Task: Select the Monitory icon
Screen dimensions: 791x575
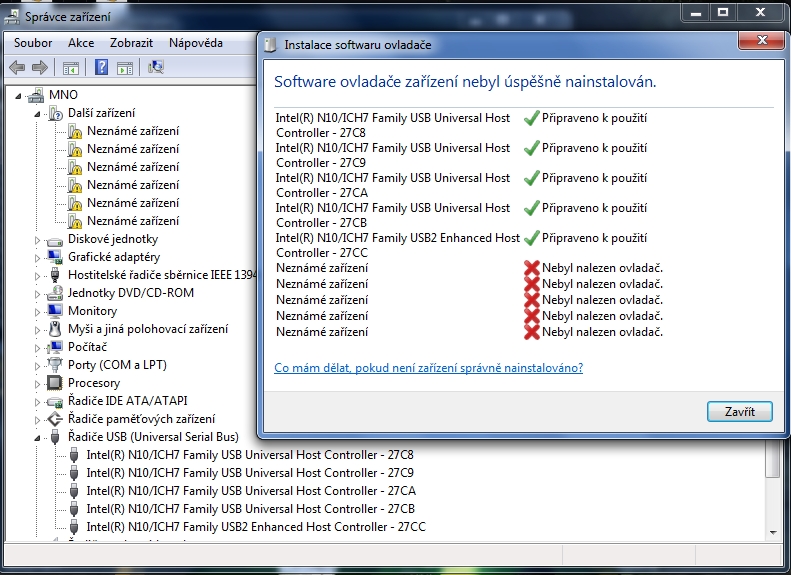Action: point(54,311)
